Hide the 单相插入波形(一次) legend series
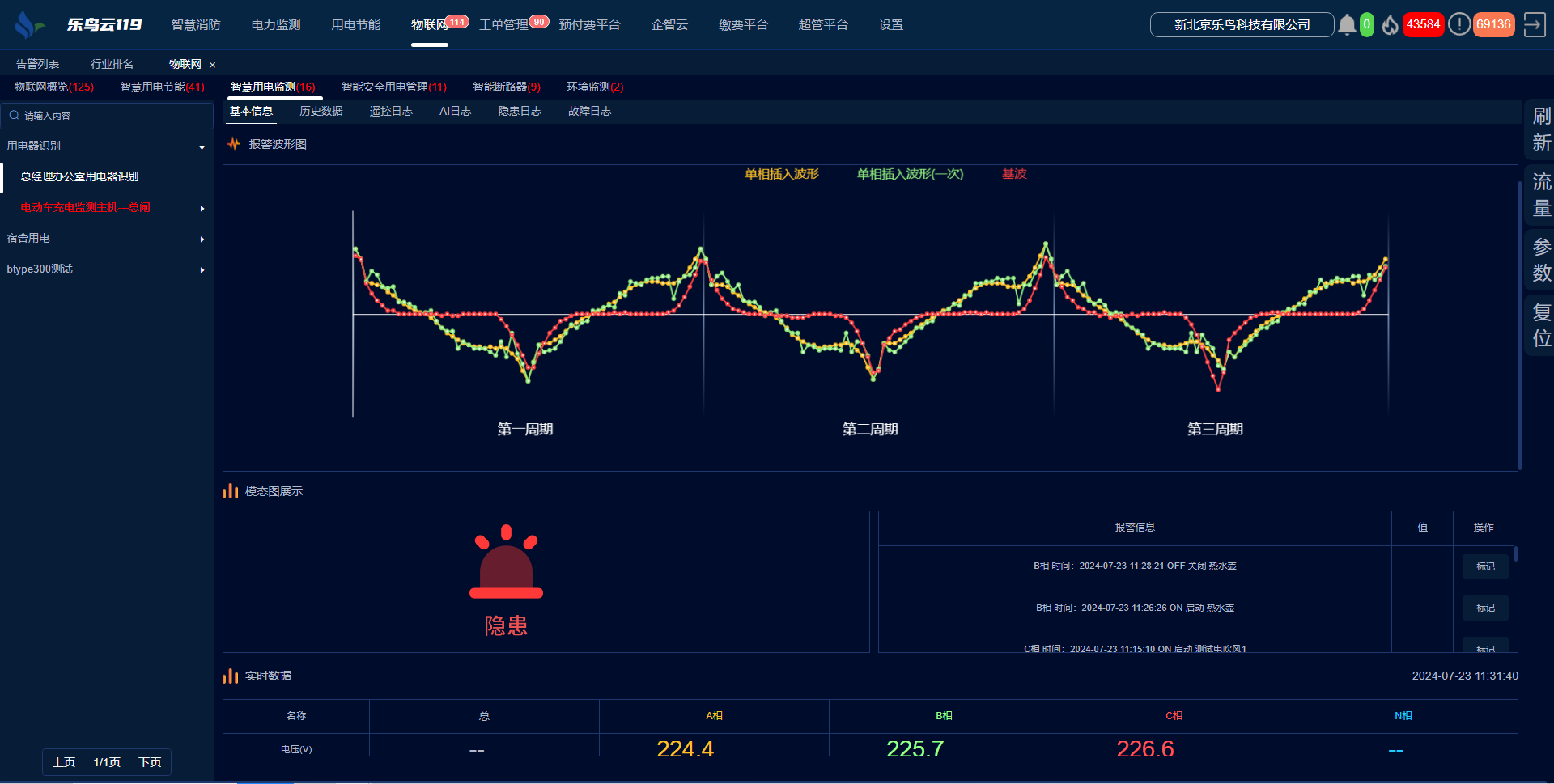The width and height of the screenshot is (1554, 784). pyautogui.click(x=910, y=174)
